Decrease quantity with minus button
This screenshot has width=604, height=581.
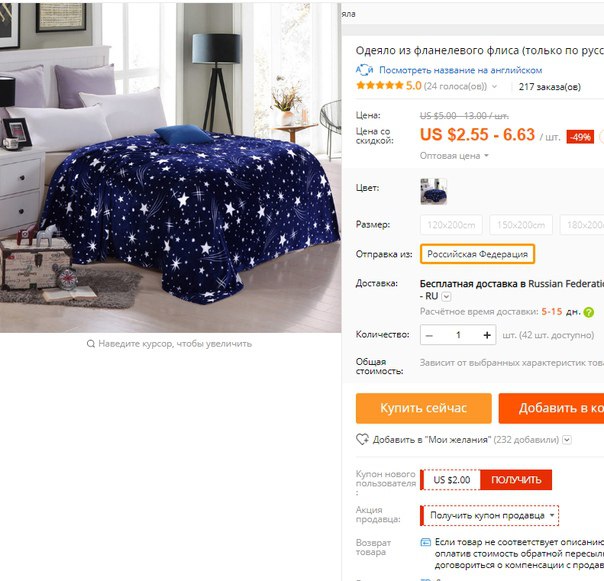429,335
